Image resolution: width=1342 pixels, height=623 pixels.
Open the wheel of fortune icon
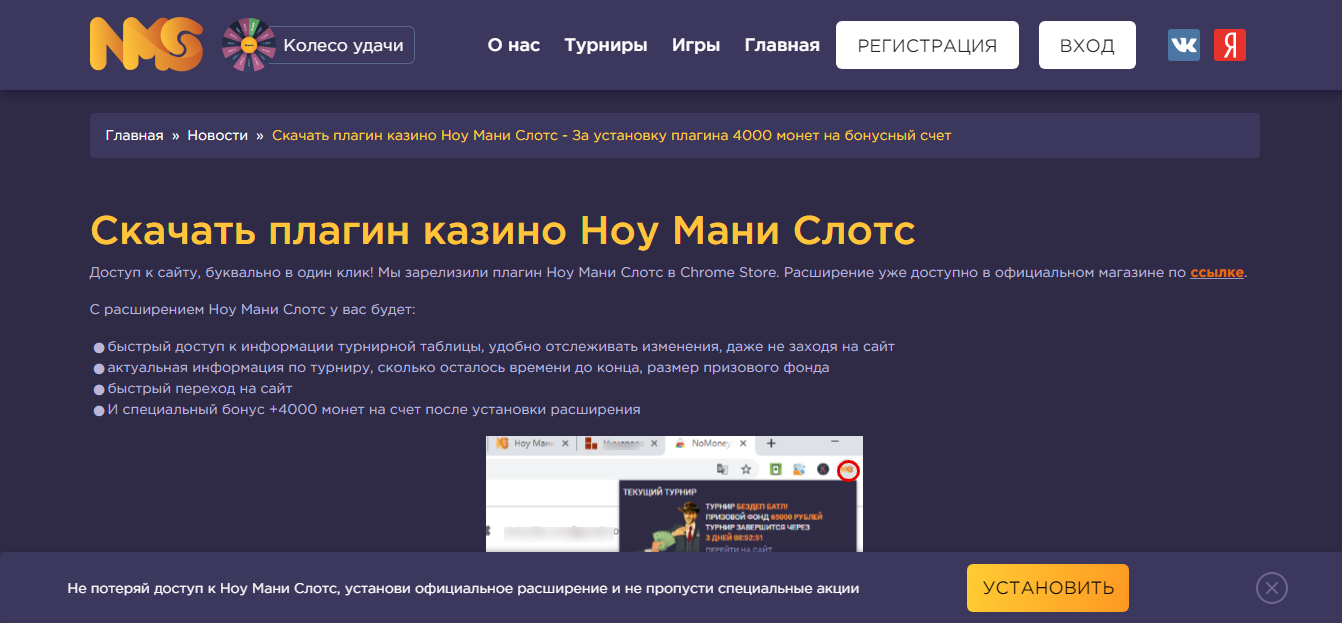[x=249, y=45]
